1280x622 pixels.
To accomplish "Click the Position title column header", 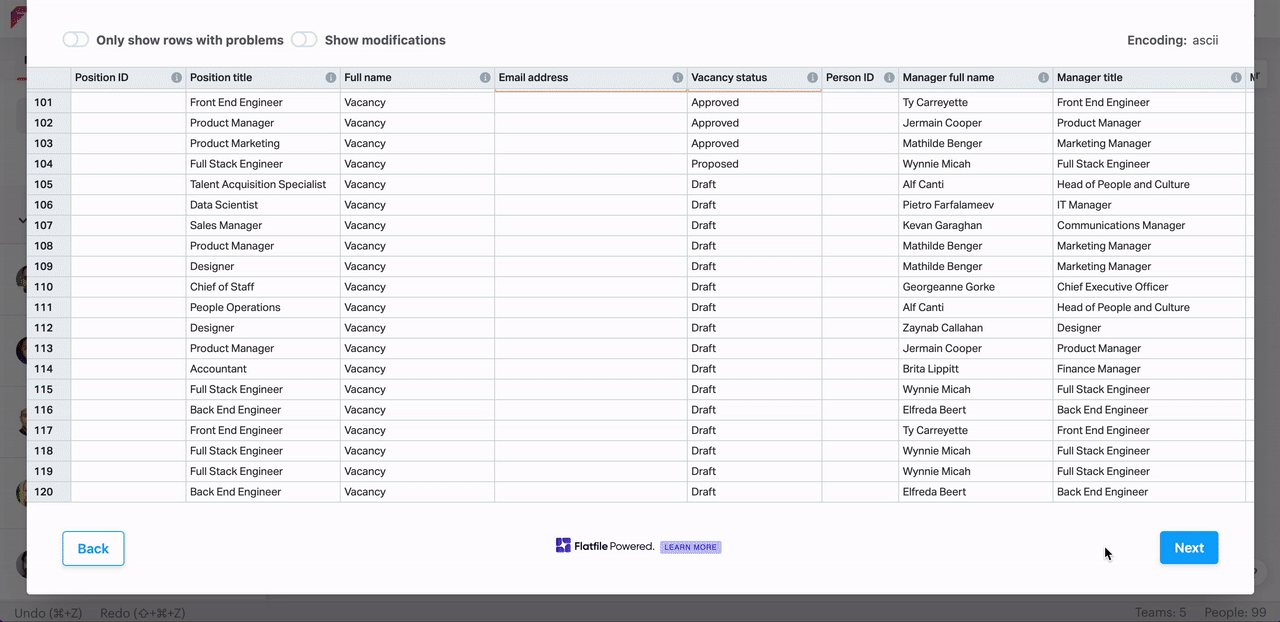I will tap(263, 78).
